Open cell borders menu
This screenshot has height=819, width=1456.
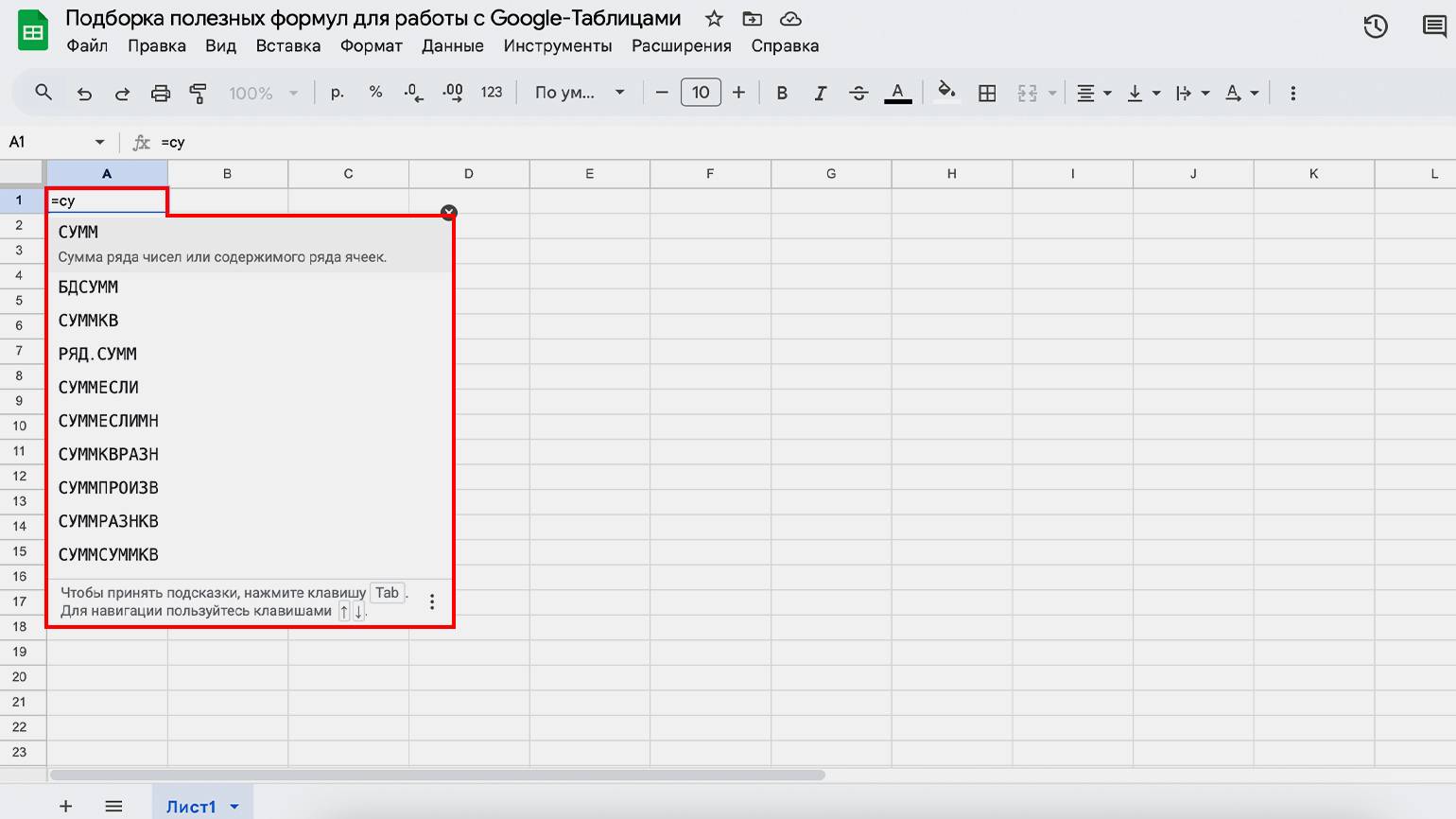(987, 93)
